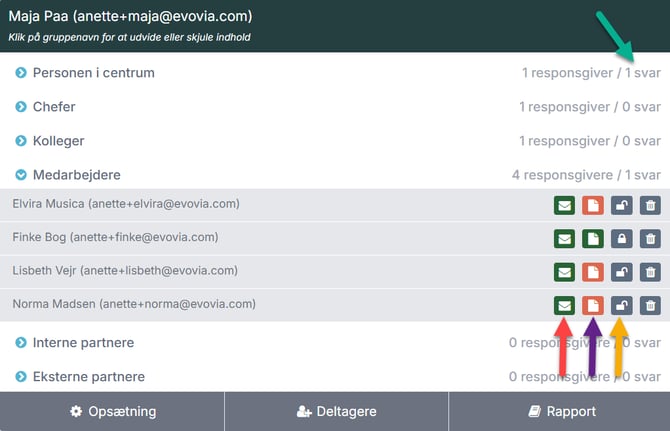Open the Opsætning tab
The width and height of the screenshot is (670, 431).
coord(112,411)
